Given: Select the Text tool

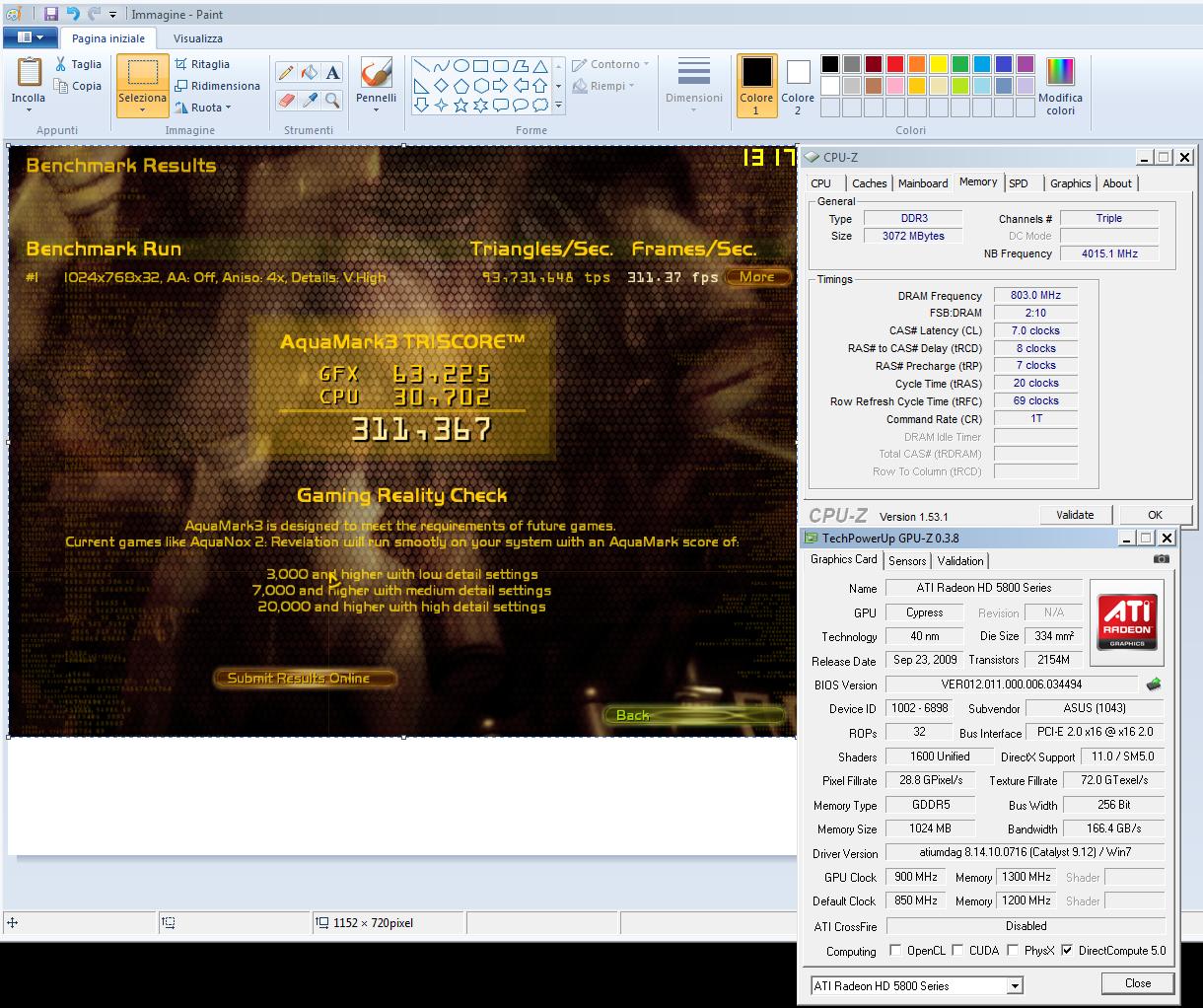Looking at the screenshot, I should tap(333, 72).
